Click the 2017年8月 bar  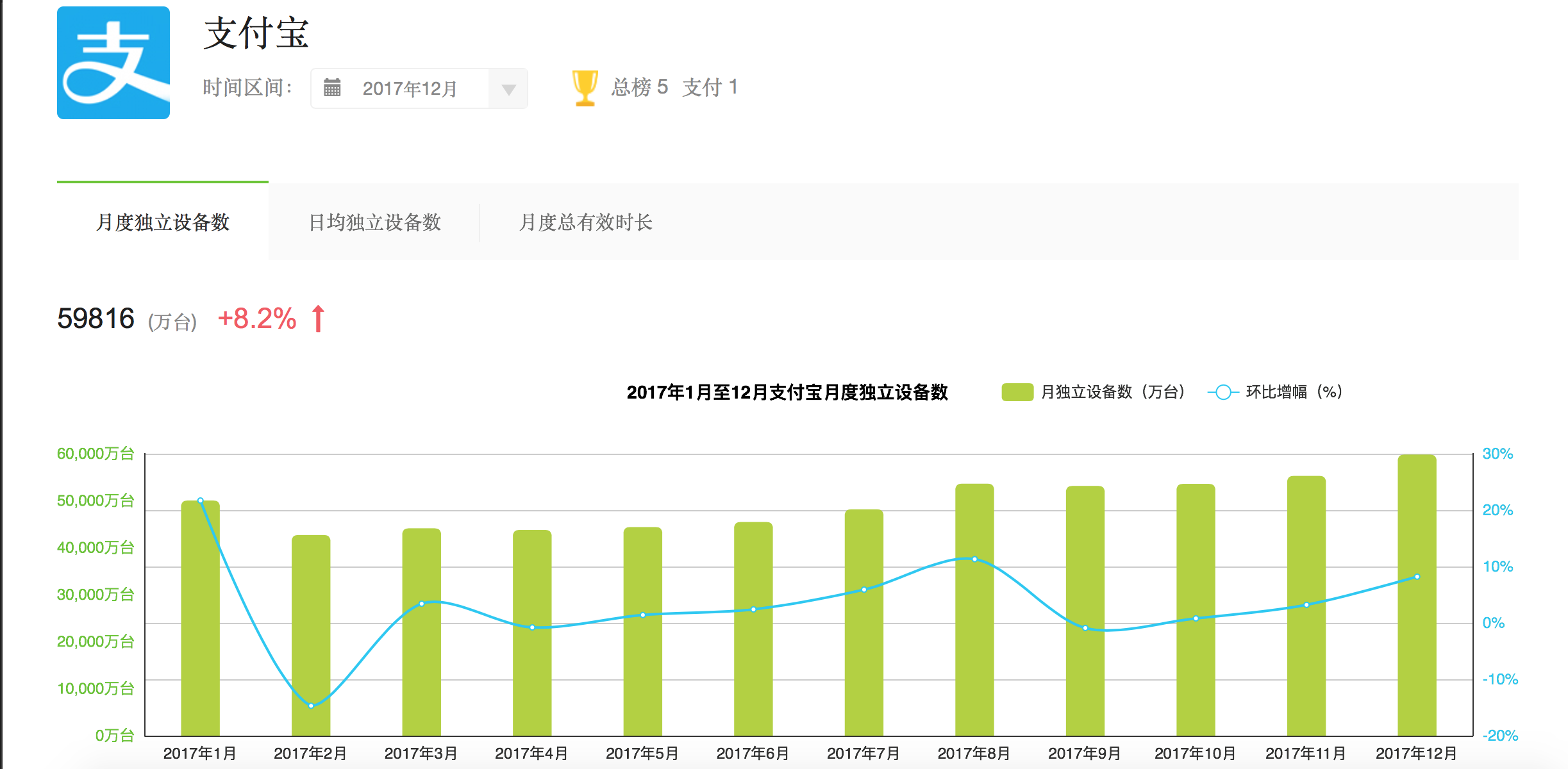[x=974, y=609]
